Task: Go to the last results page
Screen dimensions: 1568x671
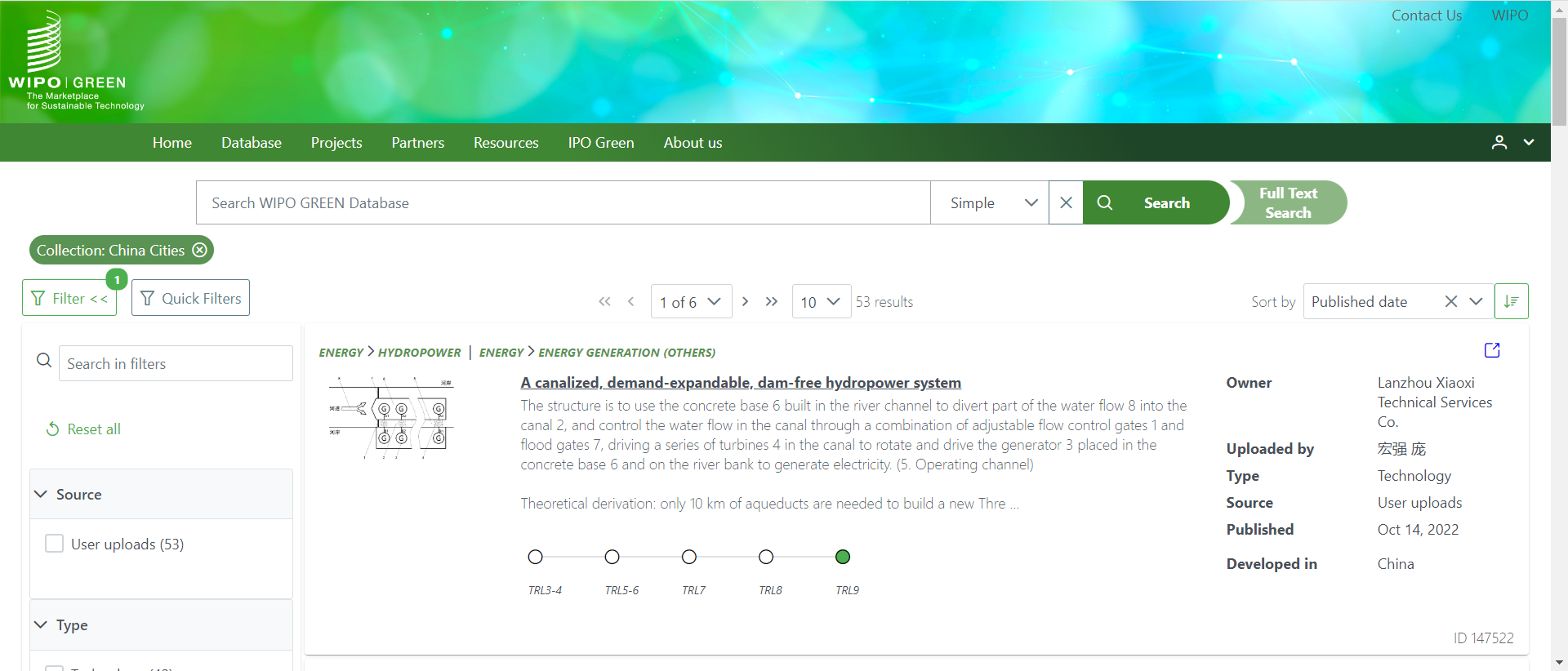Action: click(x=772, y=302)
